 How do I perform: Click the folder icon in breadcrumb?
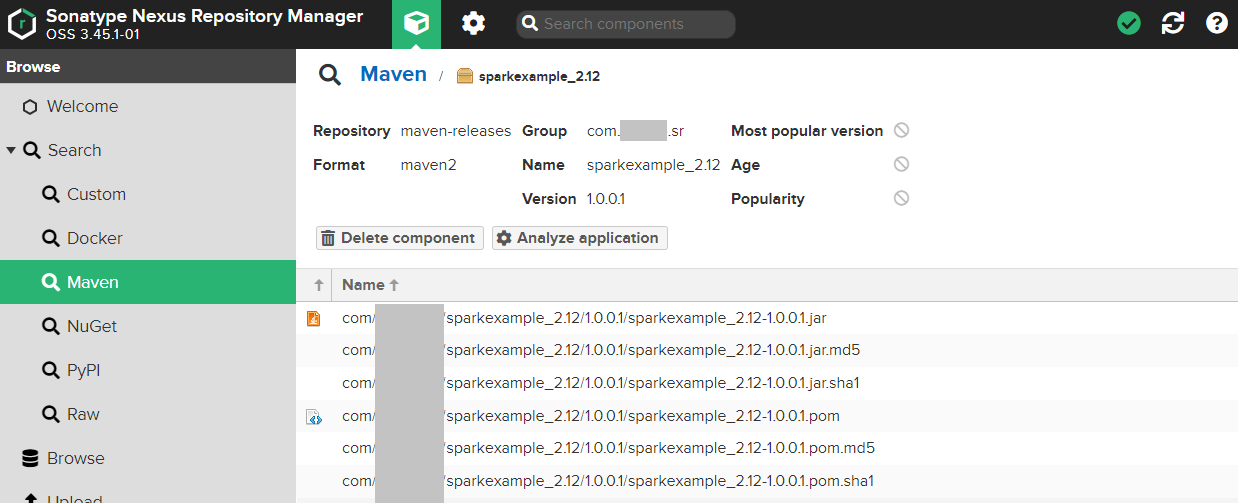(x=464, y=76)
